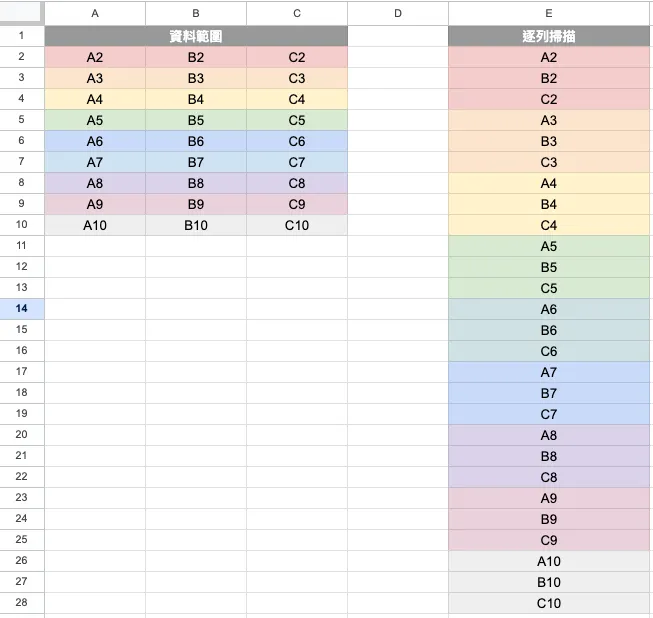Select the C10 cell in column C
653x618 pixels.
coord(297,225)
